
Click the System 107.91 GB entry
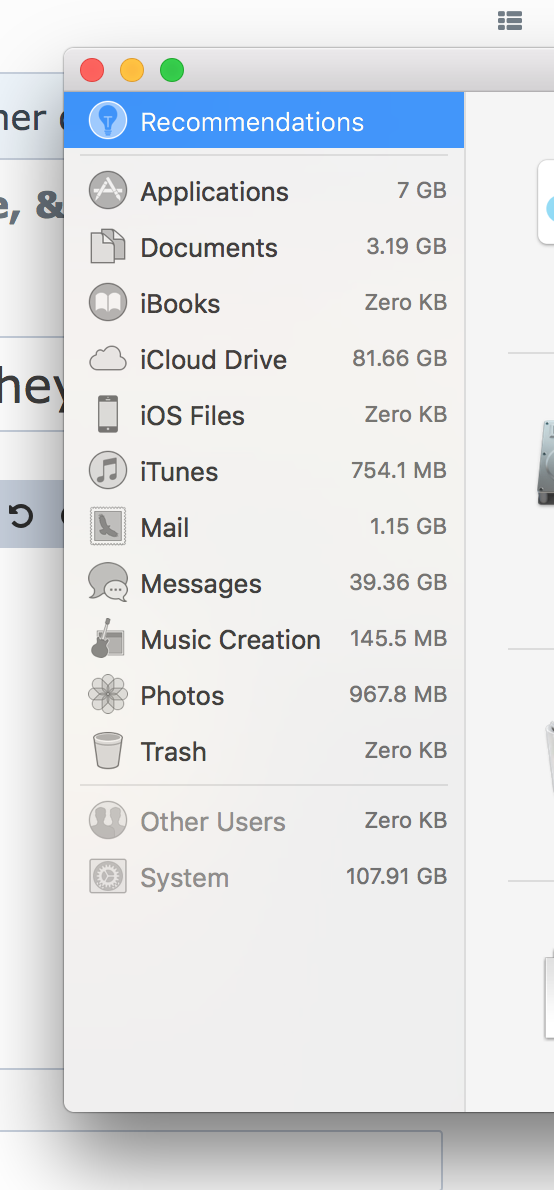coord(263,877)
